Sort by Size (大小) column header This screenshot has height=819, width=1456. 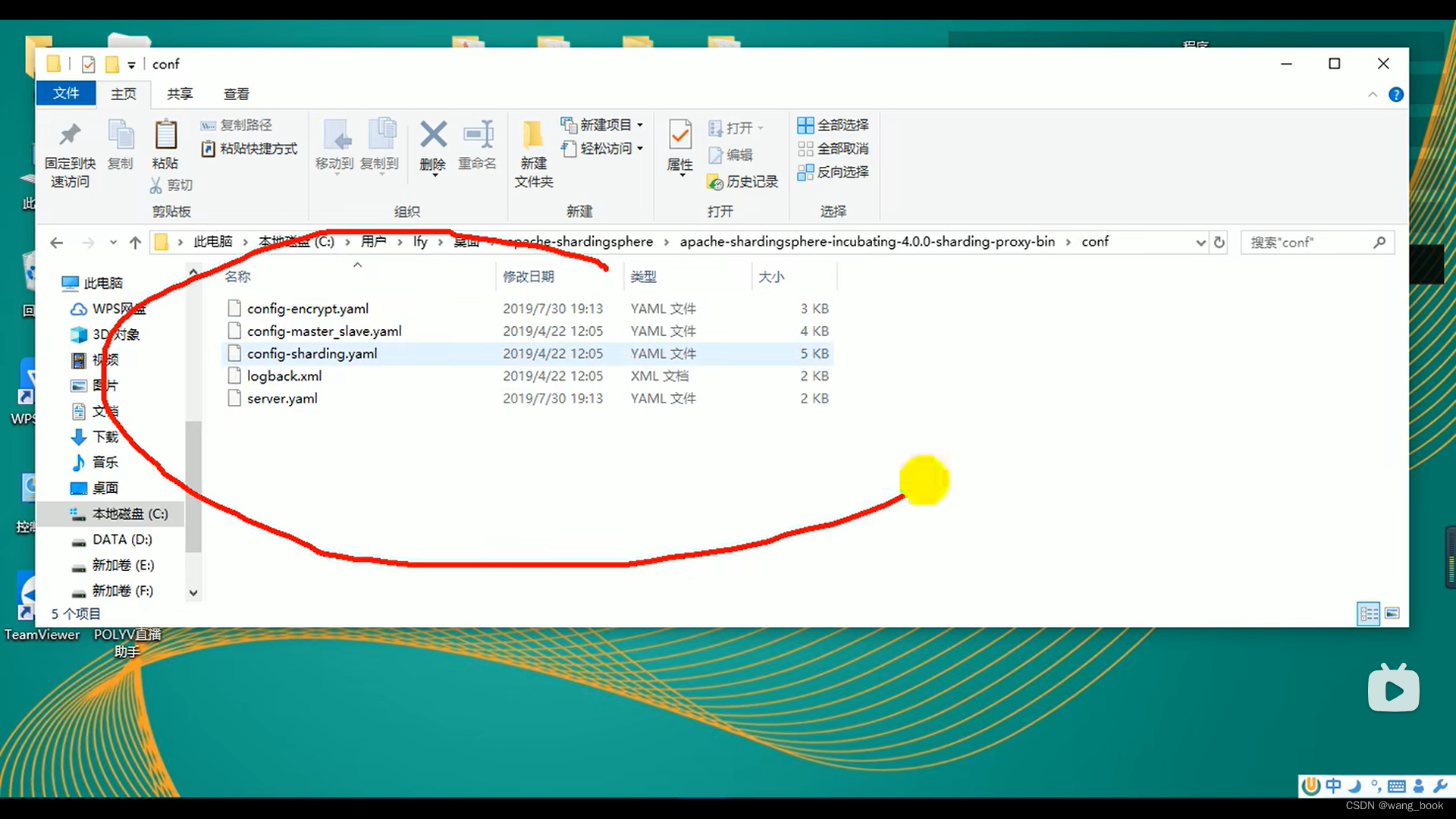[x=771, y=277]
